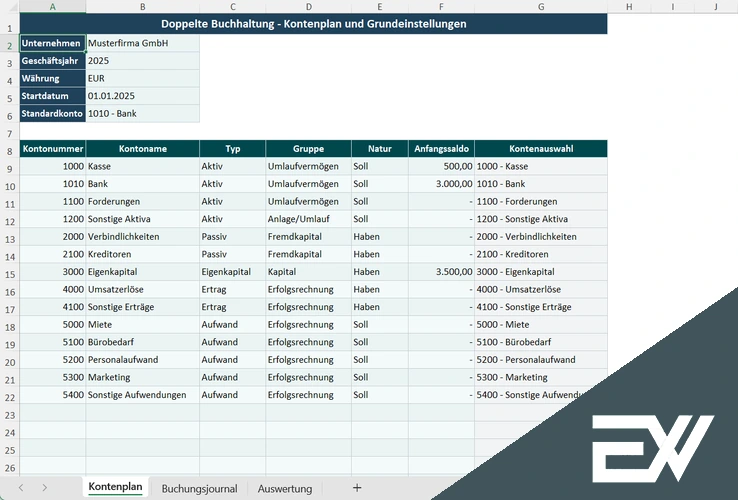Select column G header

541,7
